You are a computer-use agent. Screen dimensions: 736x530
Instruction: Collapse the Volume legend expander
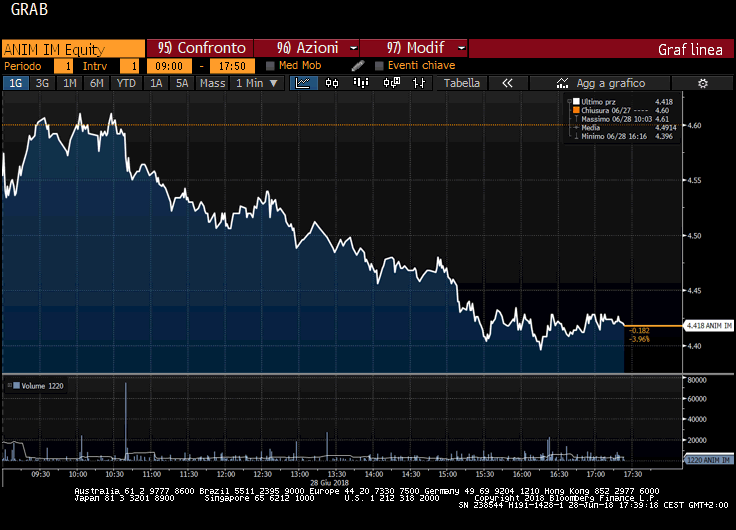(9, 385)
